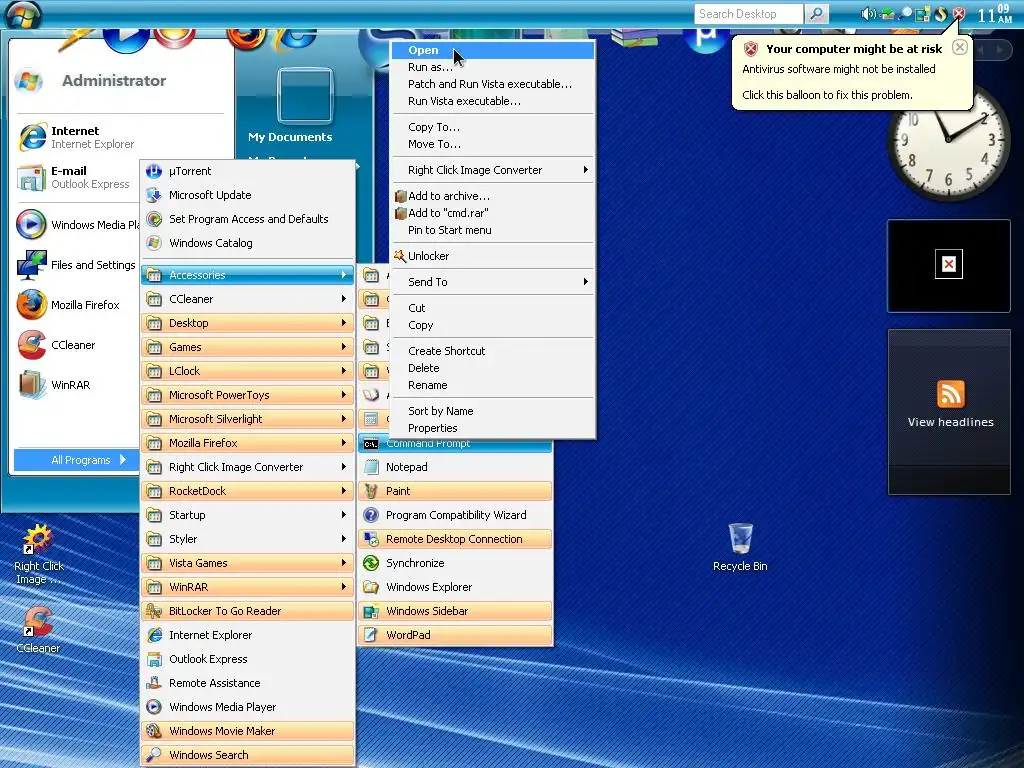1024x768 pixels.
Task: Open Notepad icon in Accessories submenu
Action: [x=371, y=467]
